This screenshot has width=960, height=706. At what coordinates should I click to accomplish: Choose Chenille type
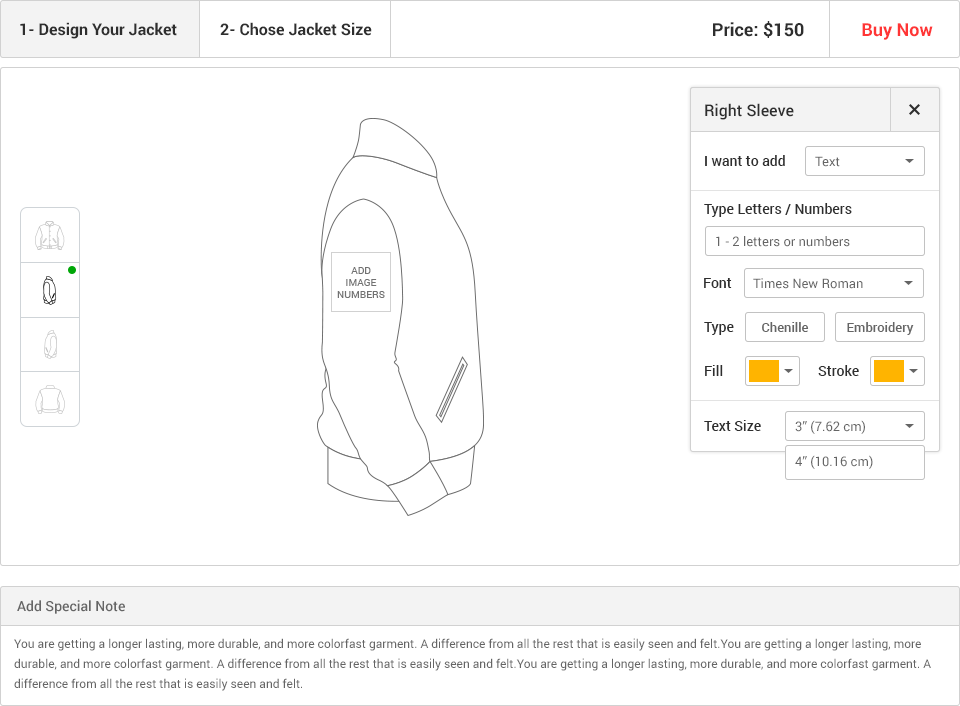coord(784,327)
